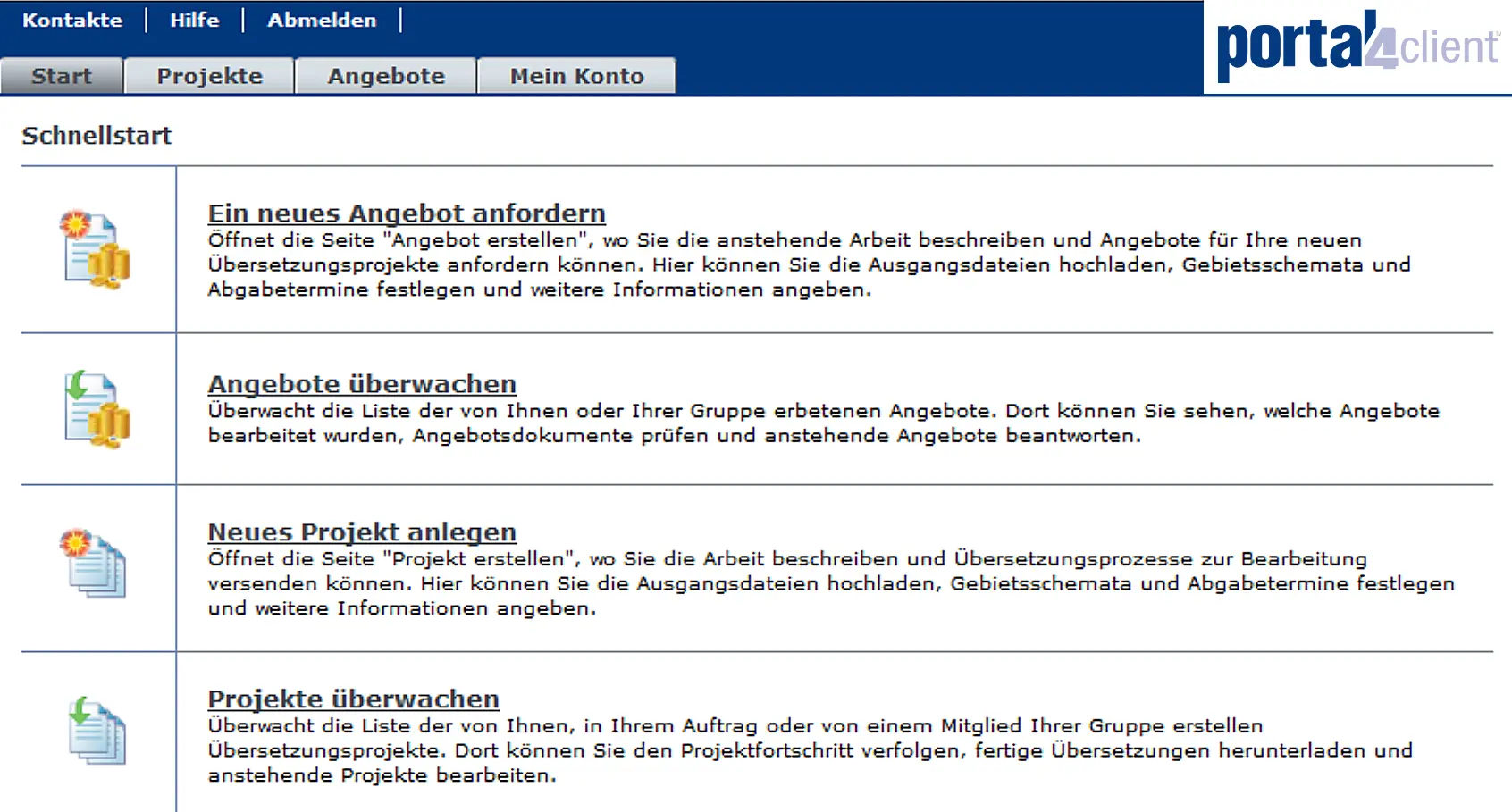Open the "Angebote überwachen" link

362,384
